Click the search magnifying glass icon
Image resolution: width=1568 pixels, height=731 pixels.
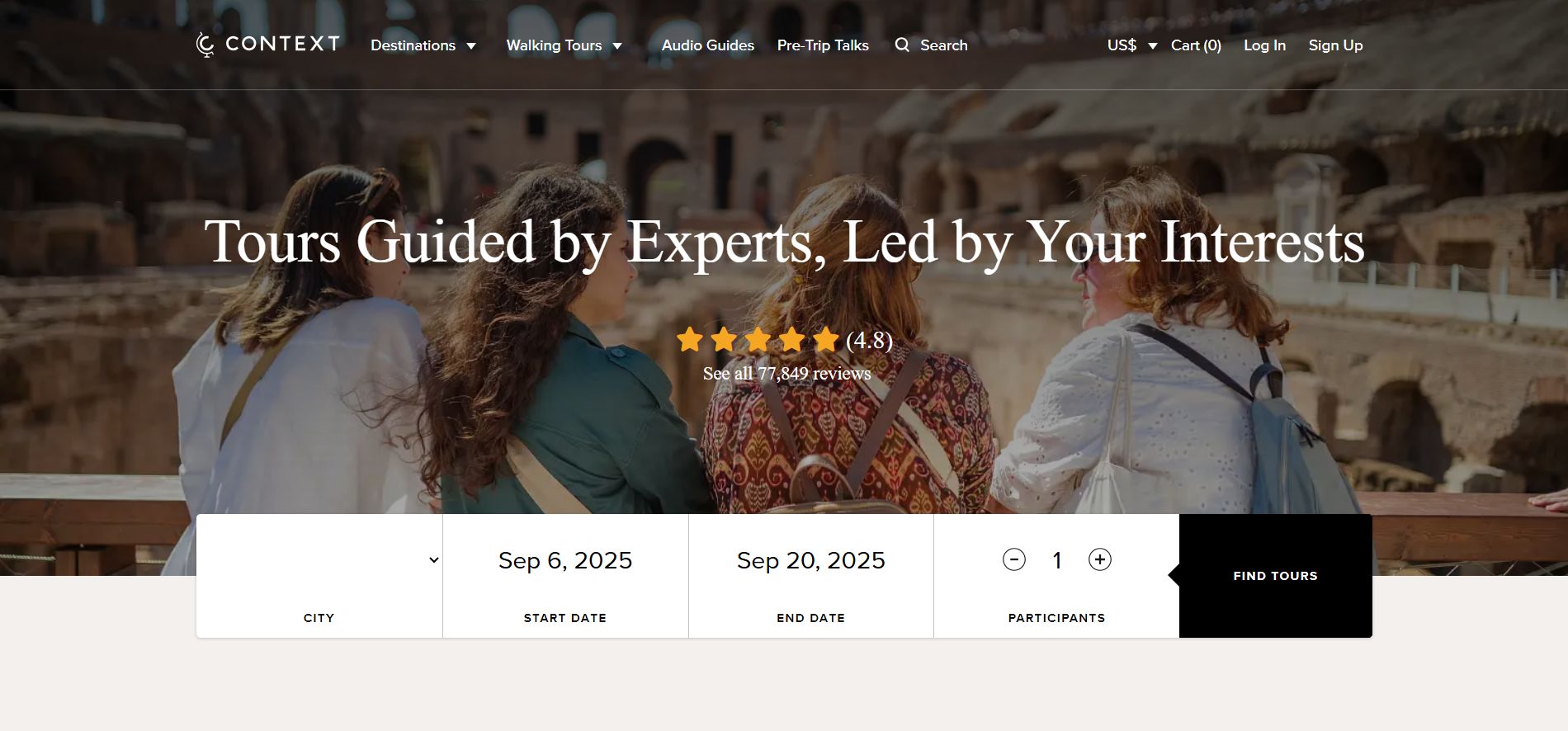pos(902,45)
